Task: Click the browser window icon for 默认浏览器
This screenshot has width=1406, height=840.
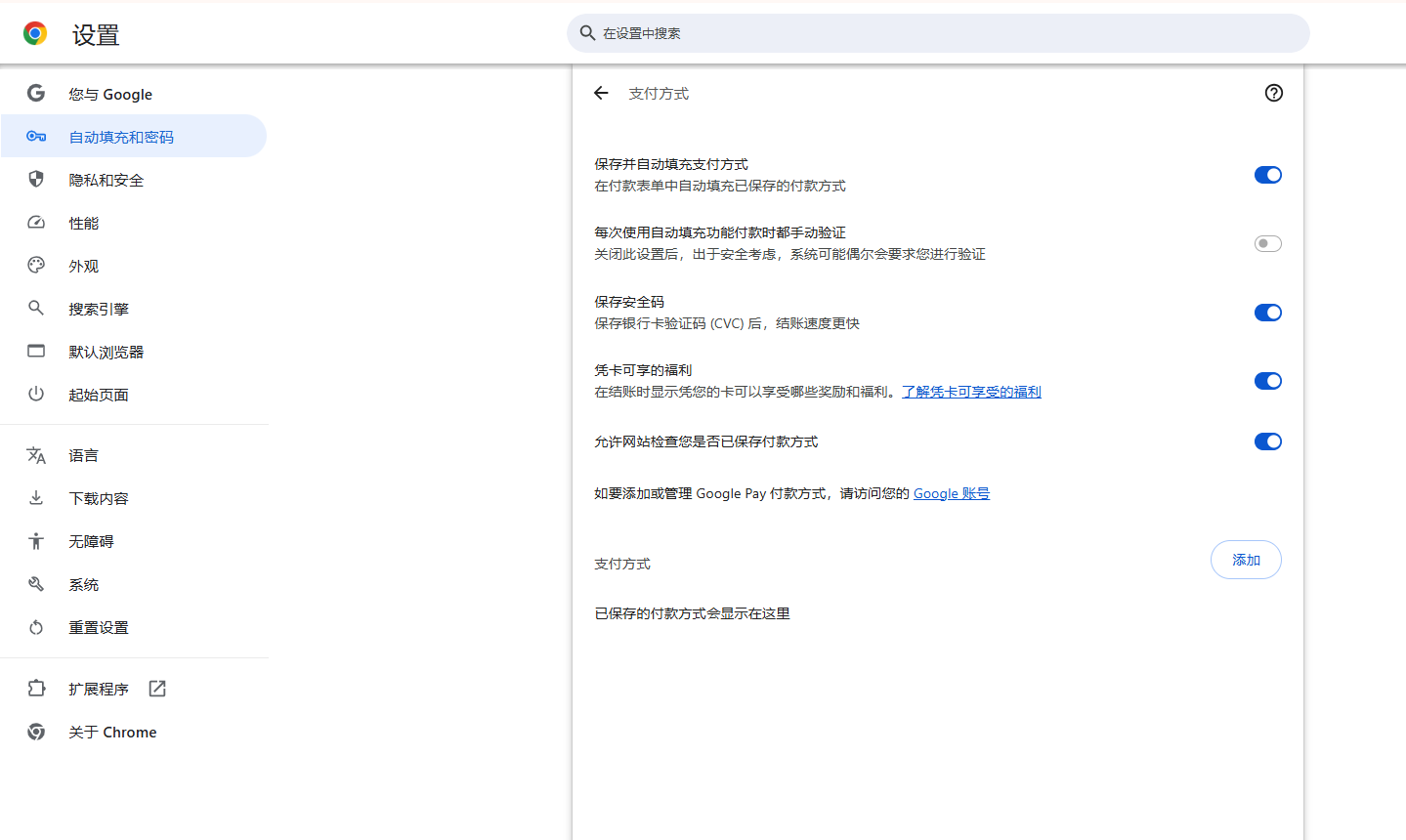Action: (36, 352)
